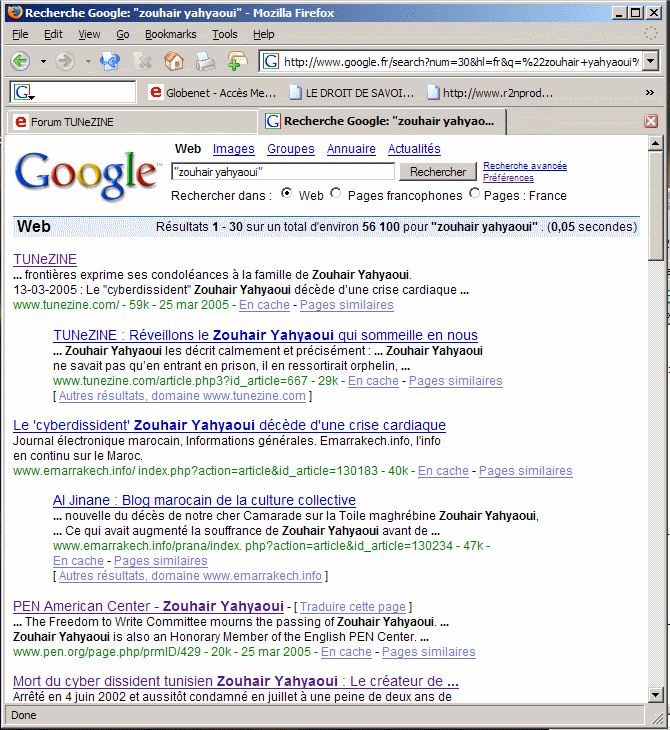670x730 pixels.
Task: Show more bookmarks with the chevron
Action: point(650,93)
